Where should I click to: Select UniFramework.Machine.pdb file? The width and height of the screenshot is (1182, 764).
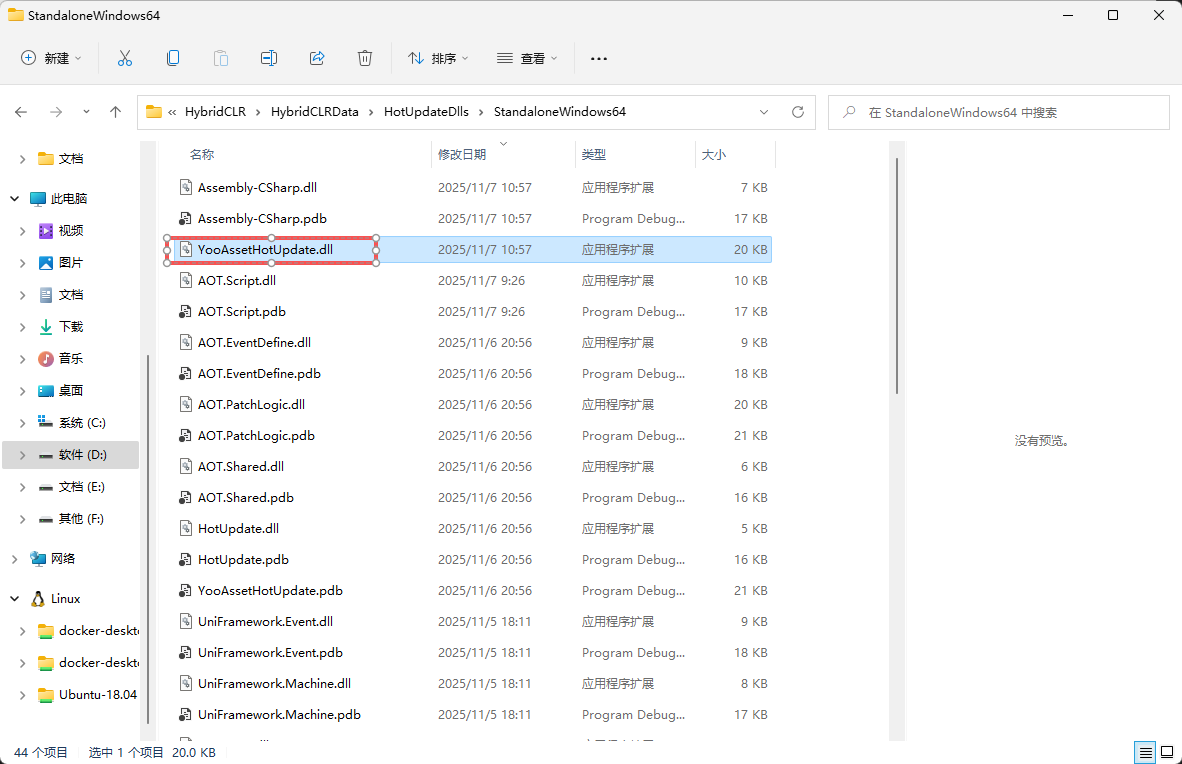click(x=279, y=714)
